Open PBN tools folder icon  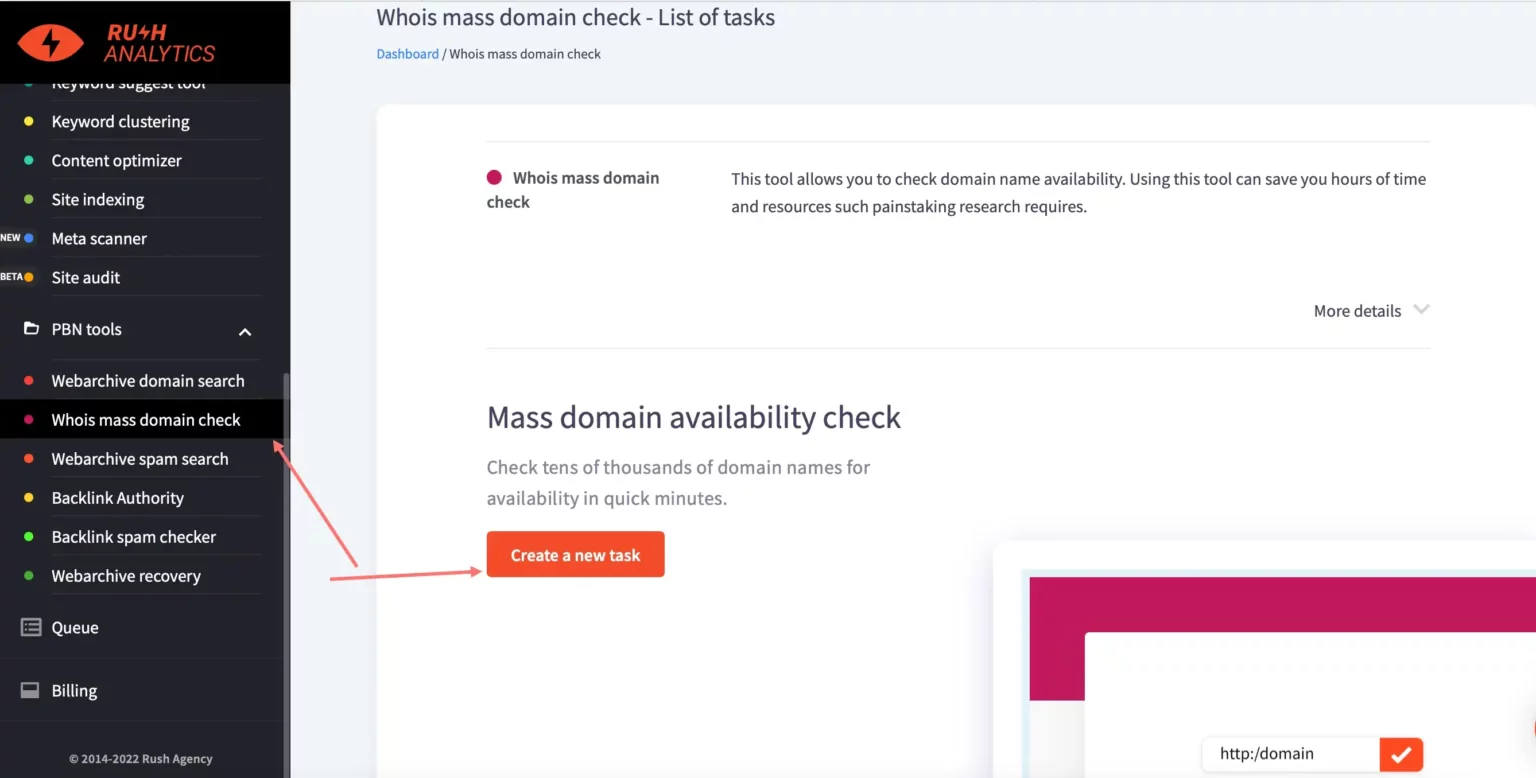tap(31, 328)
